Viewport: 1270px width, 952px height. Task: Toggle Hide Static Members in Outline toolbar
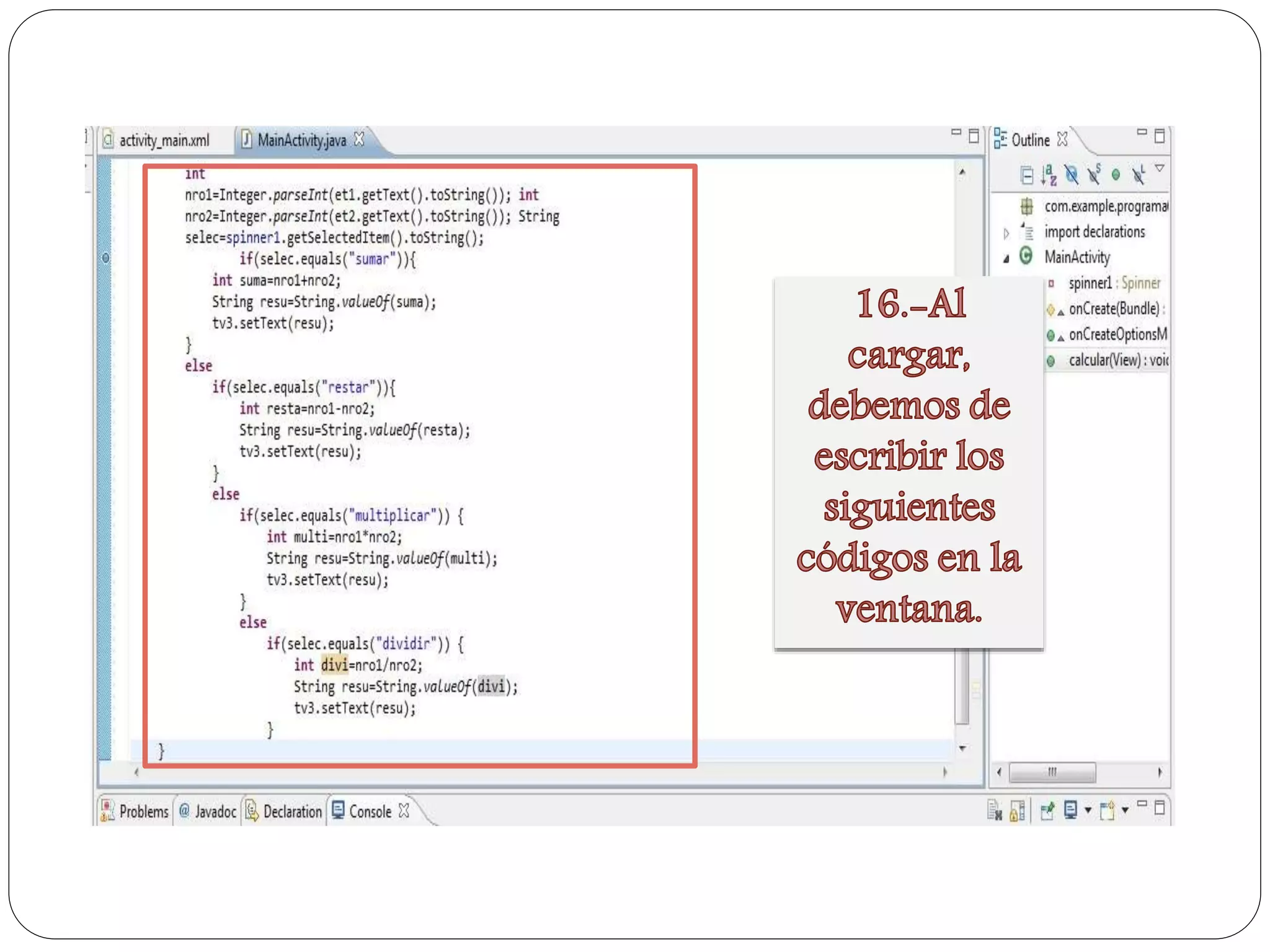point(1094,175)
